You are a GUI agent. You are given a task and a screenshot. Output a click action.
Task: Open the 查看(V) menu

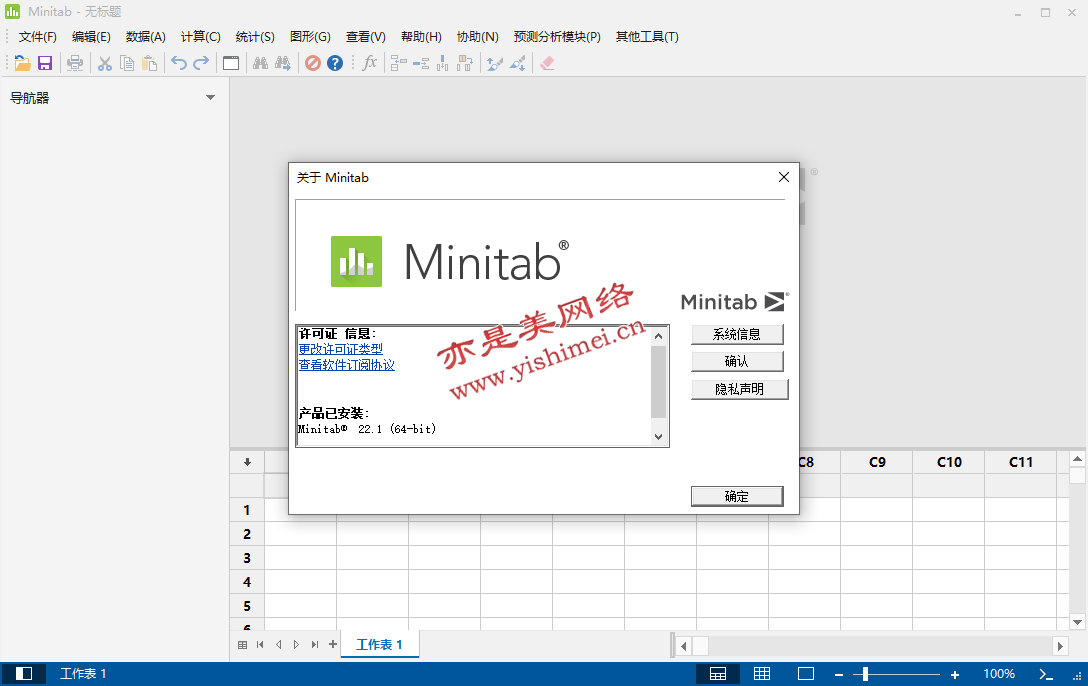click(x=366, y=37)
